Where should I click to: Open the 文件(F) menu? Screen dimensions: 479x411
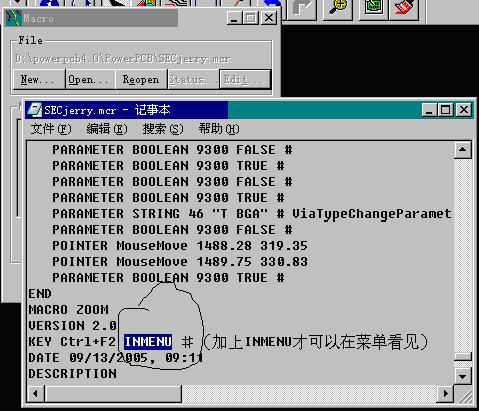51,129
